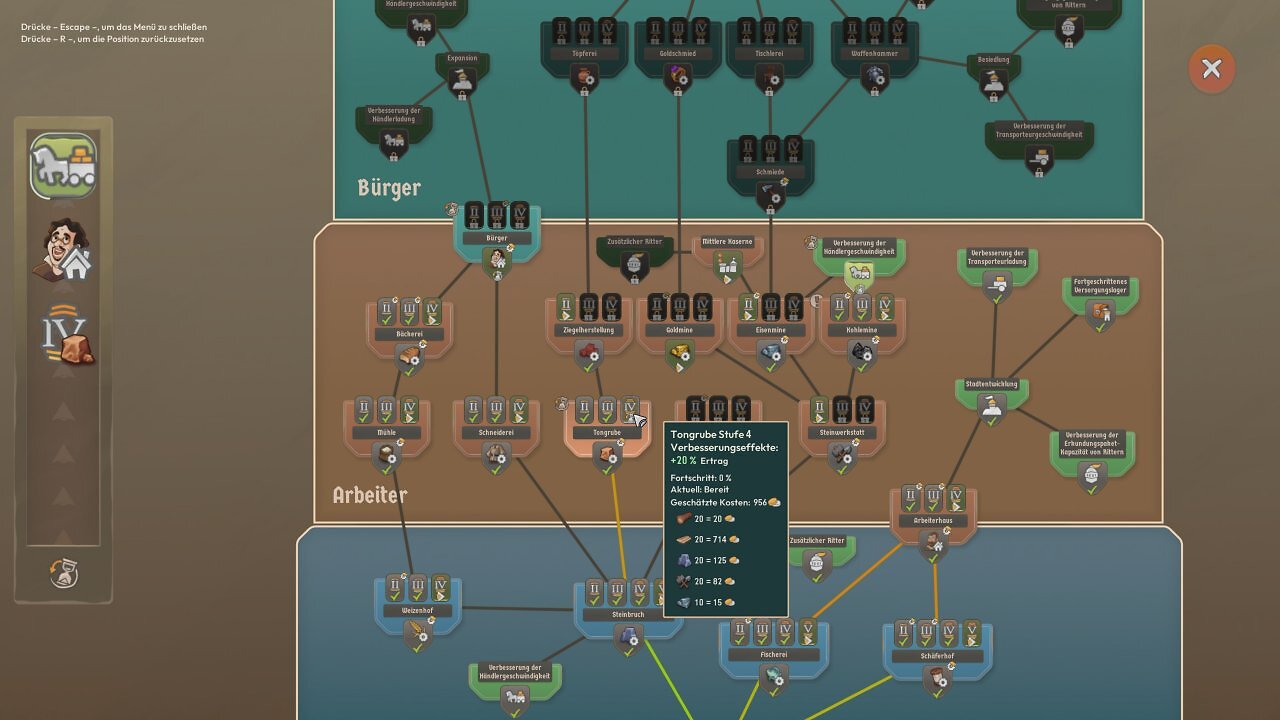Select Tongrube level II upgrade button
The height and width of the screenshot is (720, 1280).
click(584, 410)
